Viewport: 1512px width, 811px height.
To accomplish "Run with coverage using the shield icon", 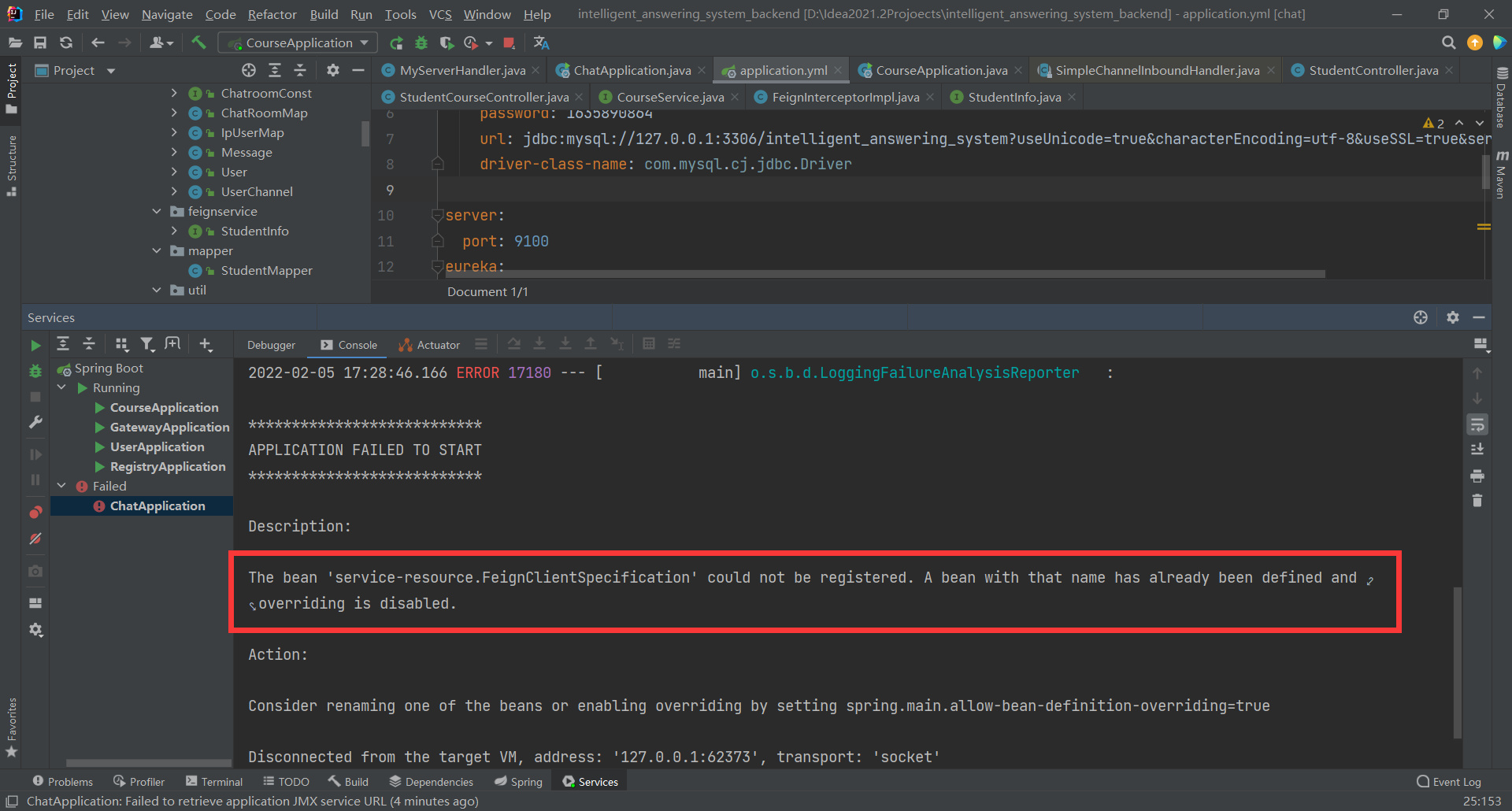I will tap(447, 43).
